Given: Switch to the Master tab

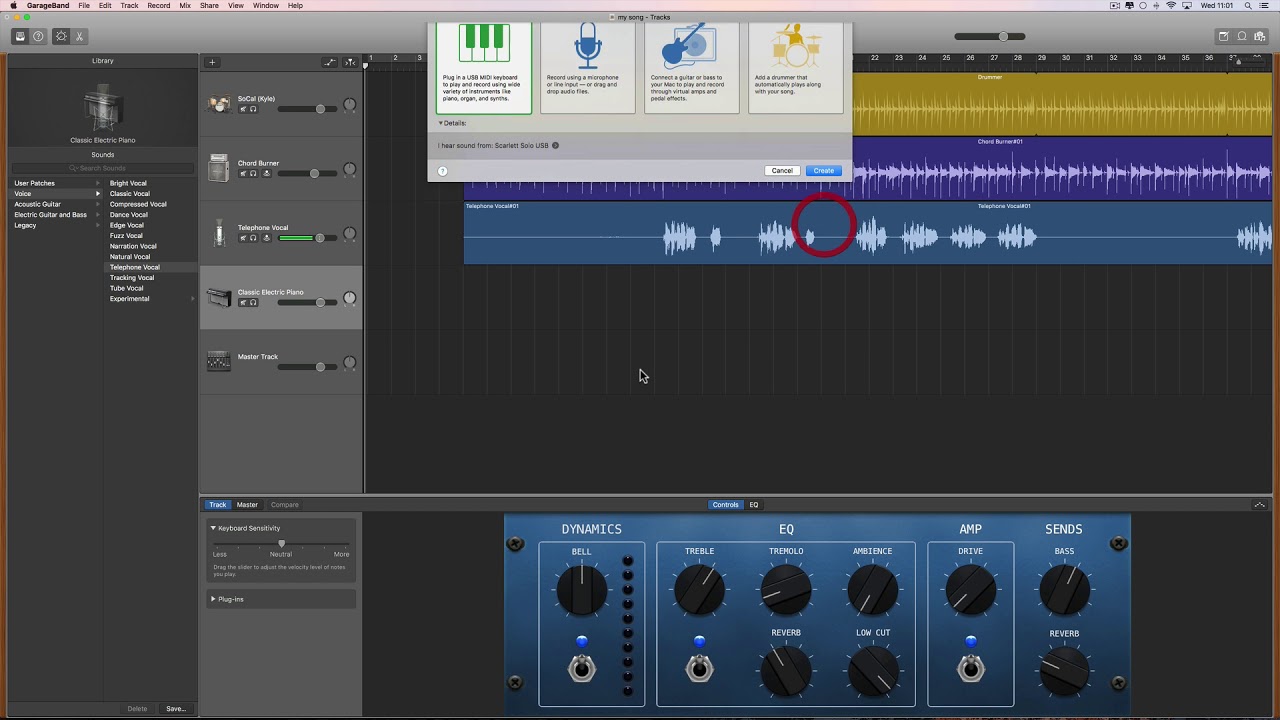Looking at the screenshot, I should 247,505.
